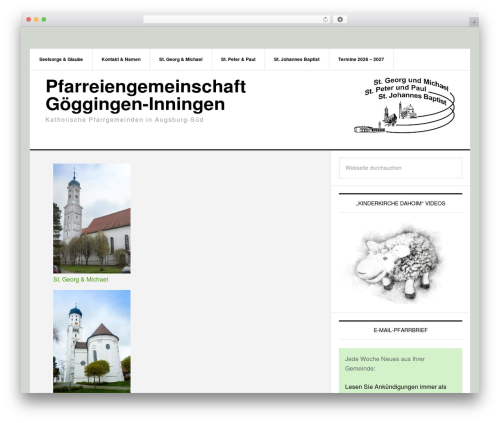Focus the Webseite durchsuchen search field
The width and height of the screenshot is (500, 423).
click(x=400, y=168)
